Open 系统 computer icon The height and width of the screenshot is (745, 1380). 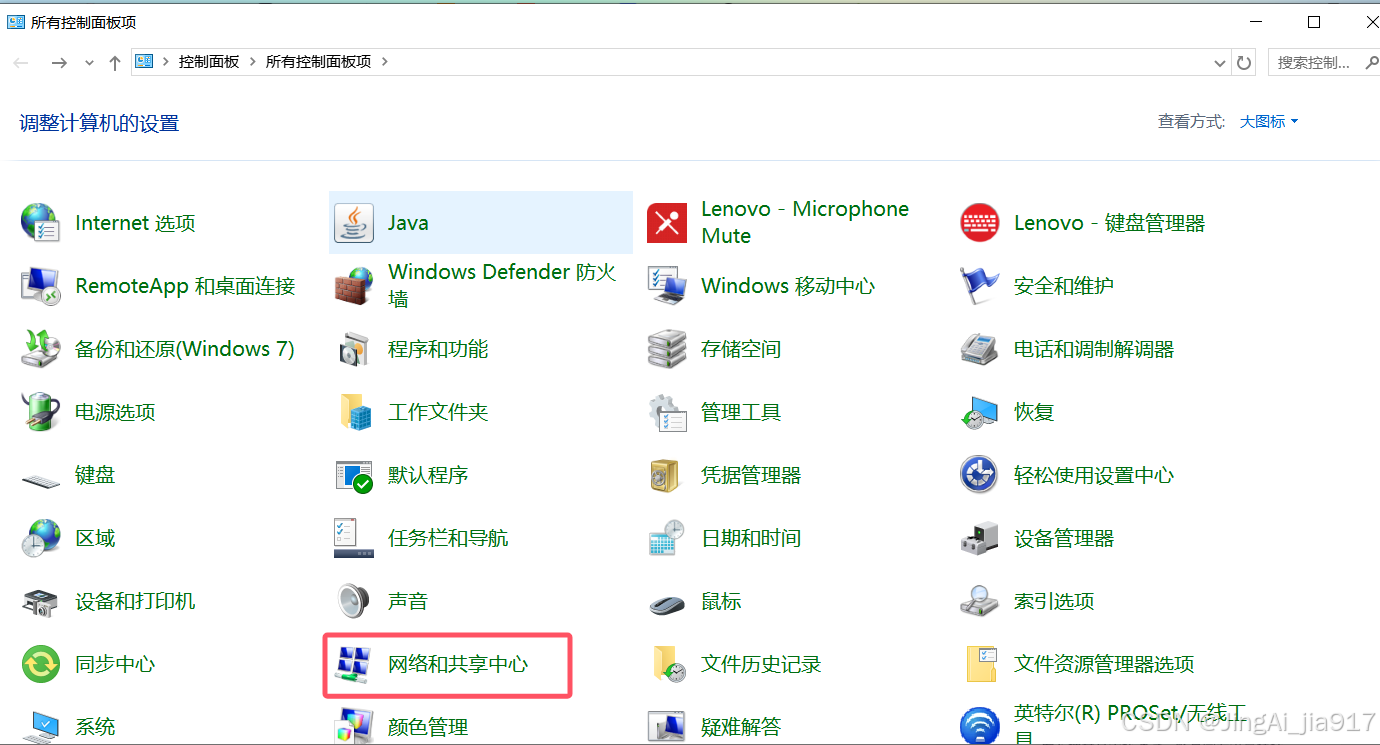(x=41, y=726)
